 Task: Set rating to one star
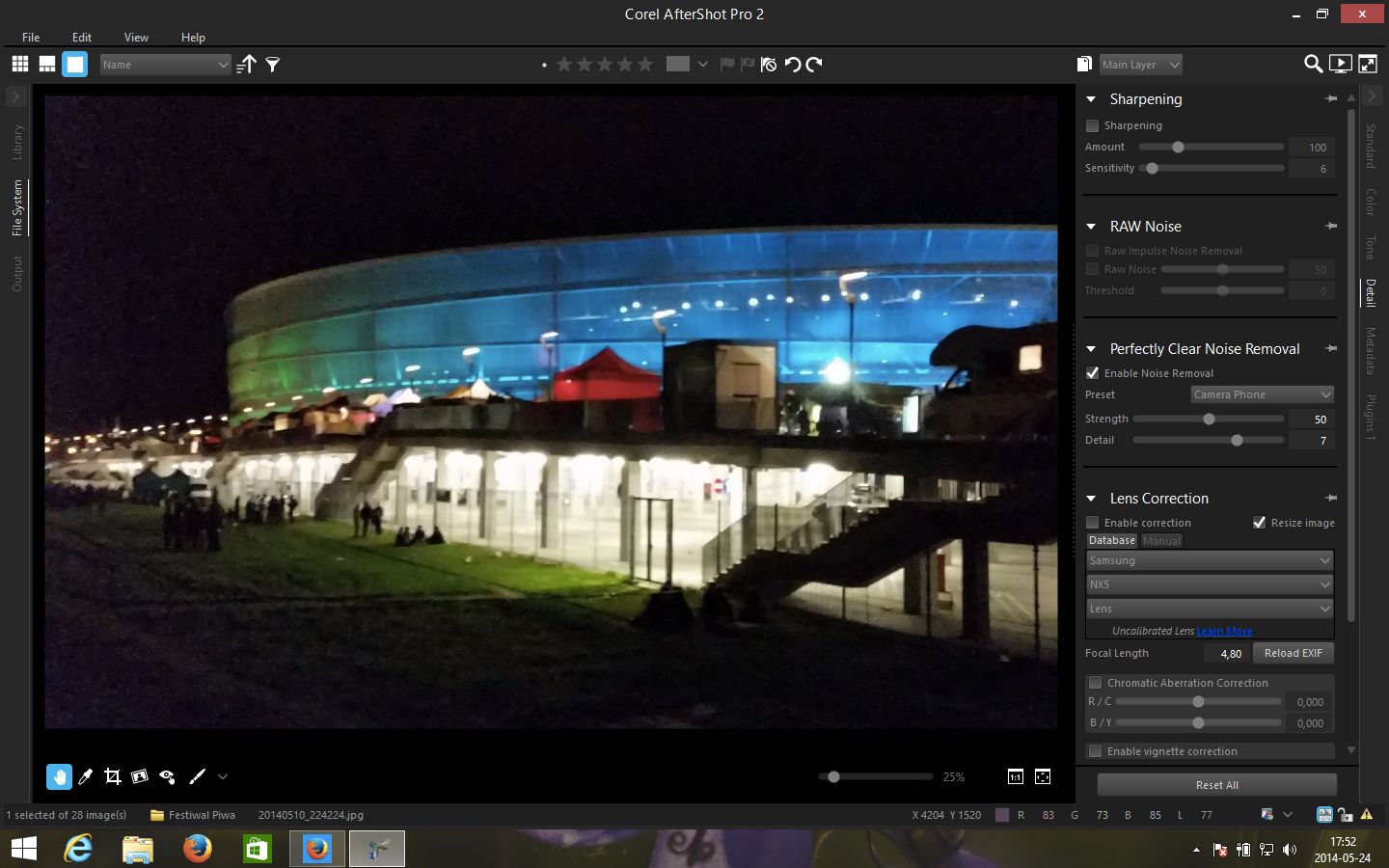[564, 65]
